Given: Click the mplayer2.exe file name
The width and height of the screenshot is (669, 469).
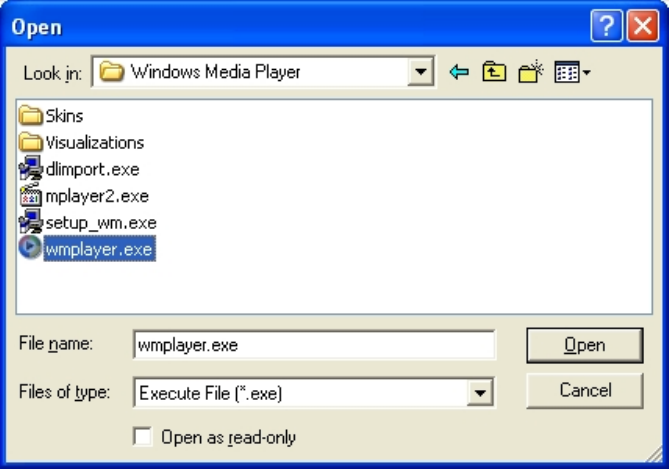Looking at the screenshot, I should click(x=97, y=196).
